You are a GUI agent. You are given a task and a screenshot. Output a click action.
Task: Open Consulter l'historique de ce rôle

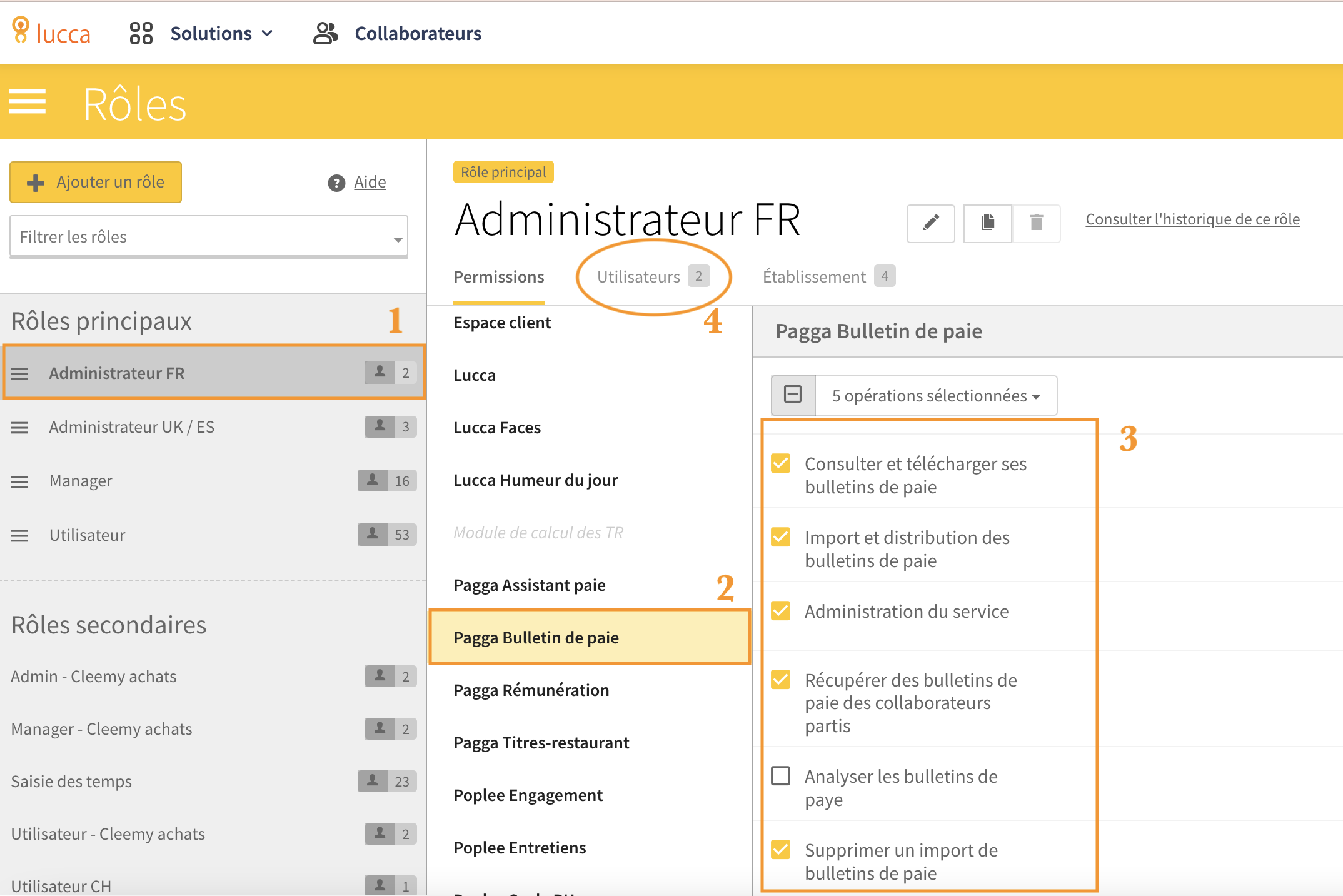(1192, 219)
